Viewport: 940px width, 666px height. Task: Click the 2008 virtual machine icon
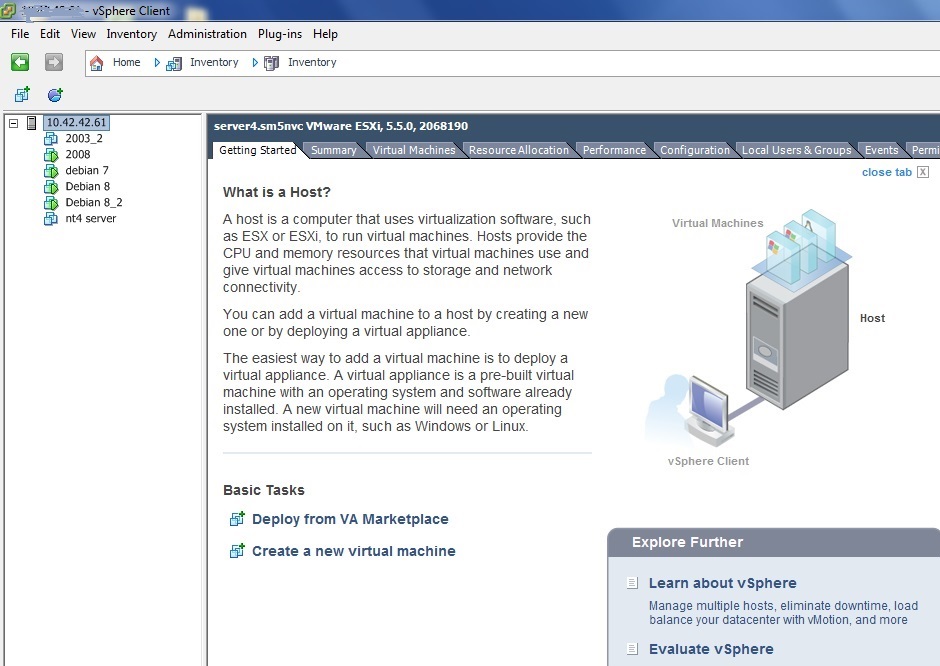51,155
